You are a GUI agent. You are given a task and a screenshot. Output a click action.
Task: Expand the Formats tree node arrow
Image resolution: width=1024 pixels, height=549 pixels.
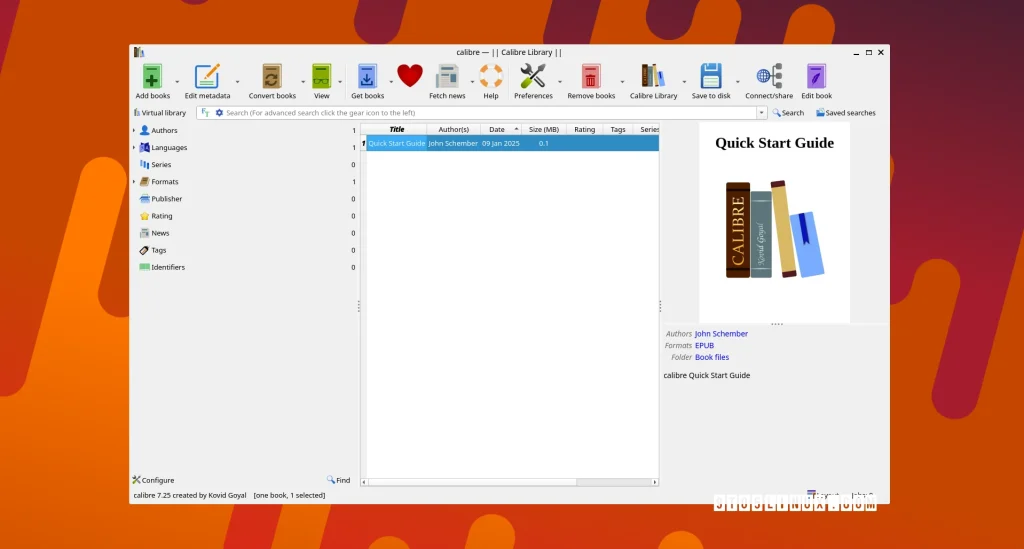coord(134,181)
